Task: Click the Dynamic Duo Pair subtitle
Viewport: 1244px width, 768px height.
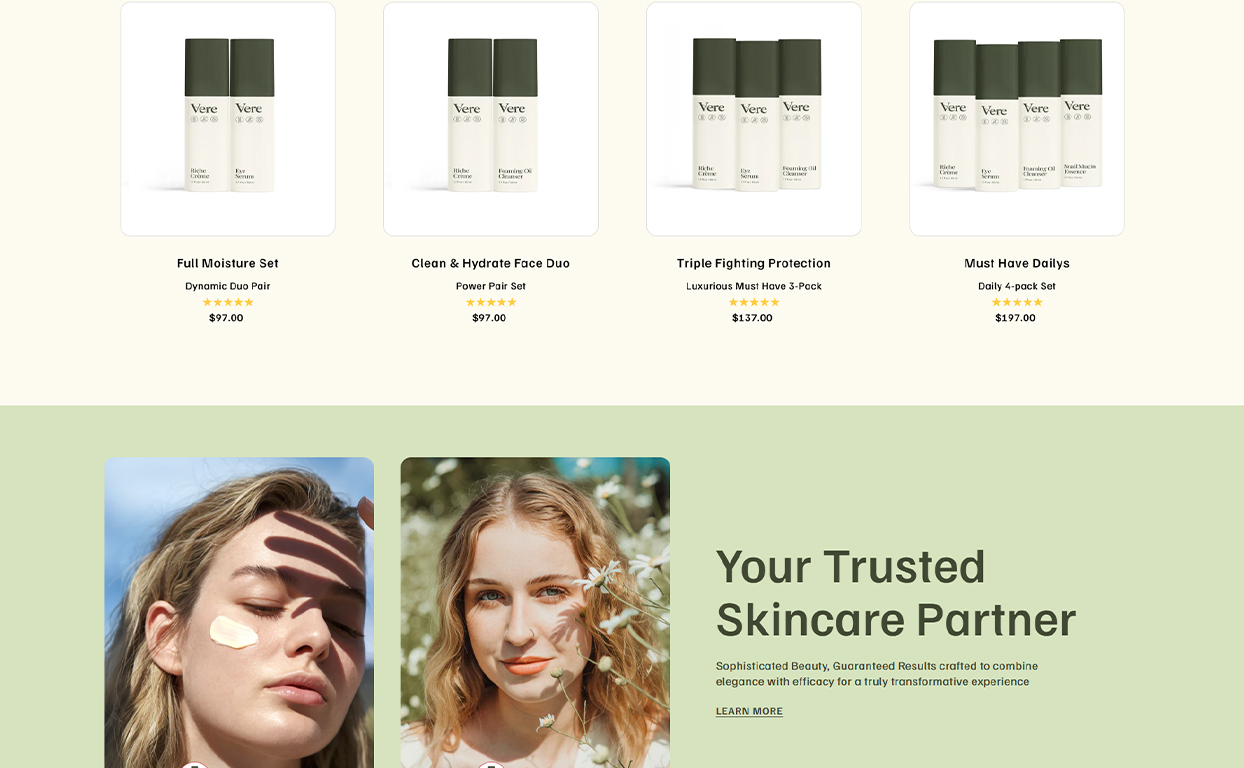Action: click(x=228, y=286)
